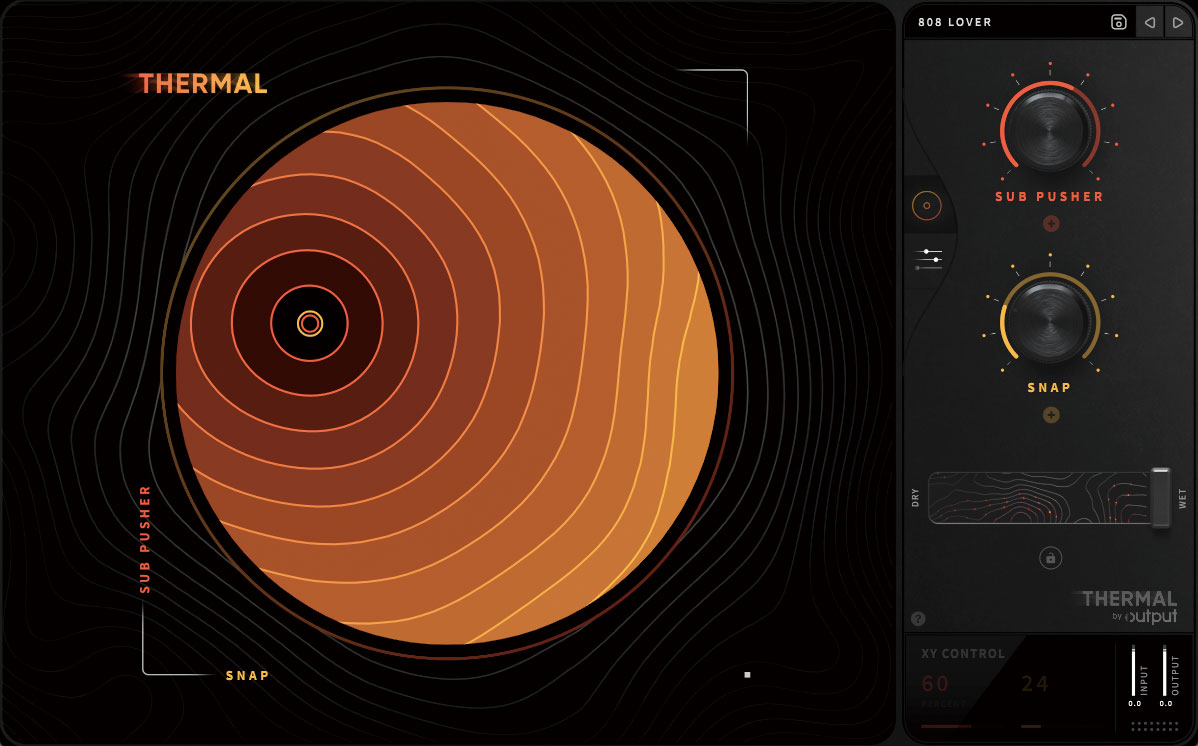Click the plus button below Snap

click(x=1051, y=415)
